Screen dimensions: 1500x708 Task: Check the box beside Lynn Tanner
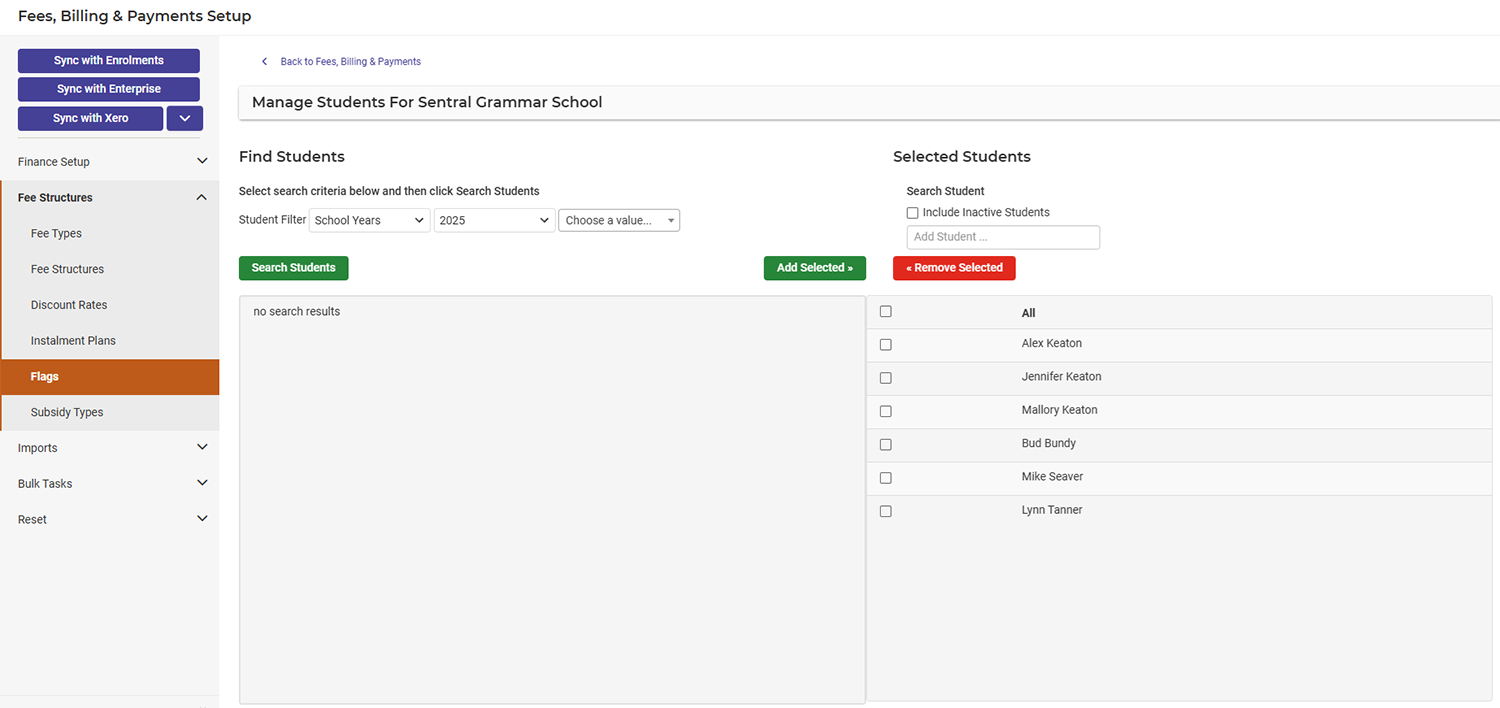(885, 511)
